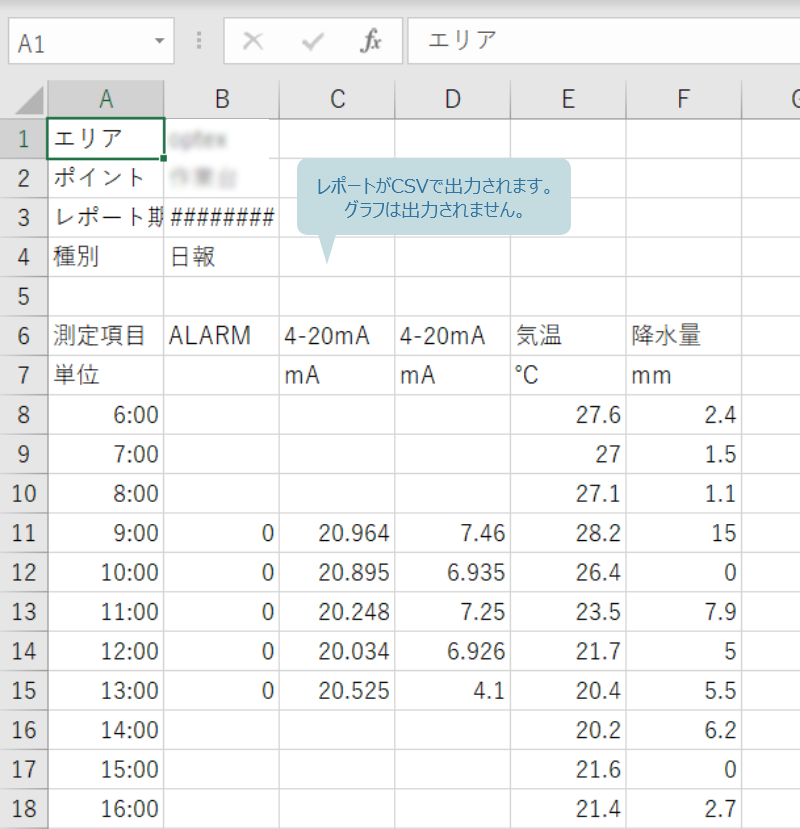Viewport: 800px width, 829px height.
Task: Click the 6:00 time cell
Action: pos(106,414)
